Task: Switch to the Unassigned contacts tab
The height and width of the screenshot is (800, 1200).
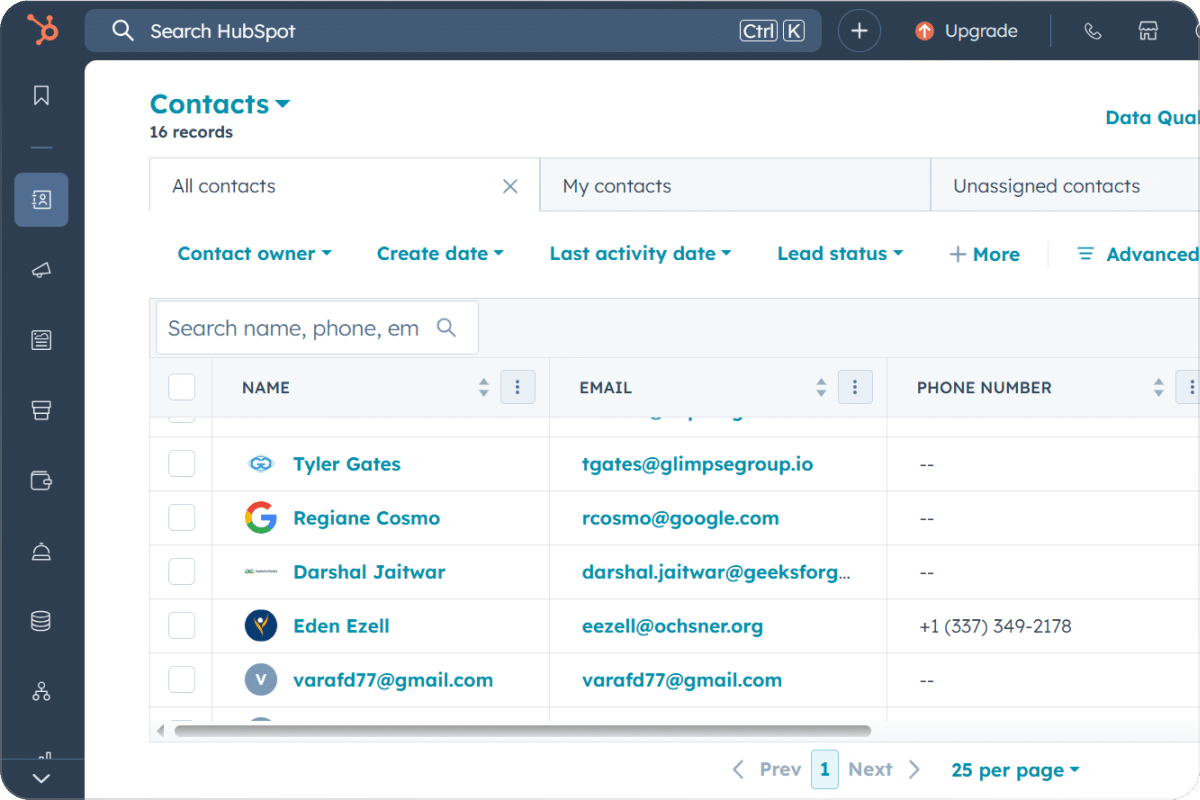Action: 1046,186
